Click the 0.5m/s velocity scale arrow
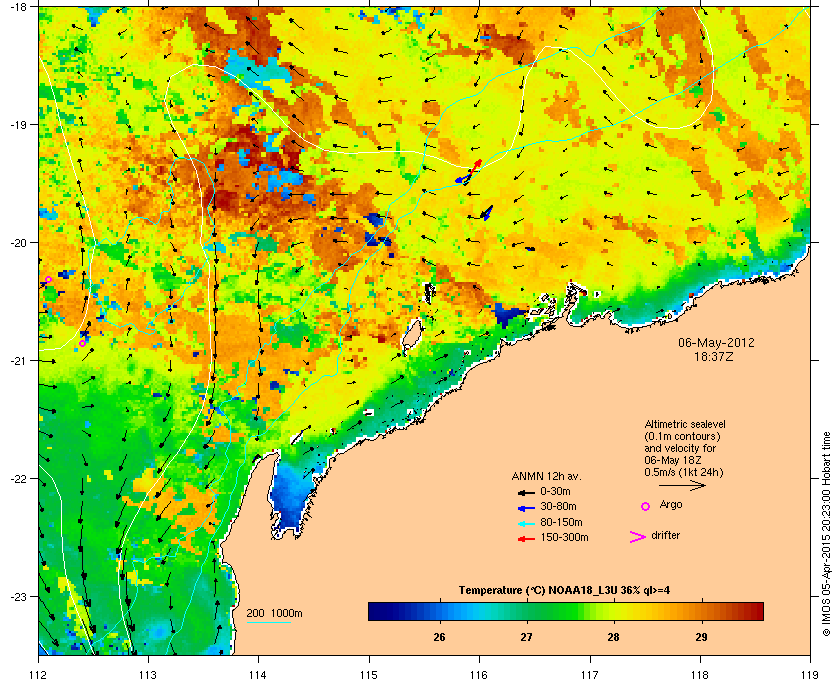Image resolution: width=840 pixels, height=680 pixels. click(682, 486)
